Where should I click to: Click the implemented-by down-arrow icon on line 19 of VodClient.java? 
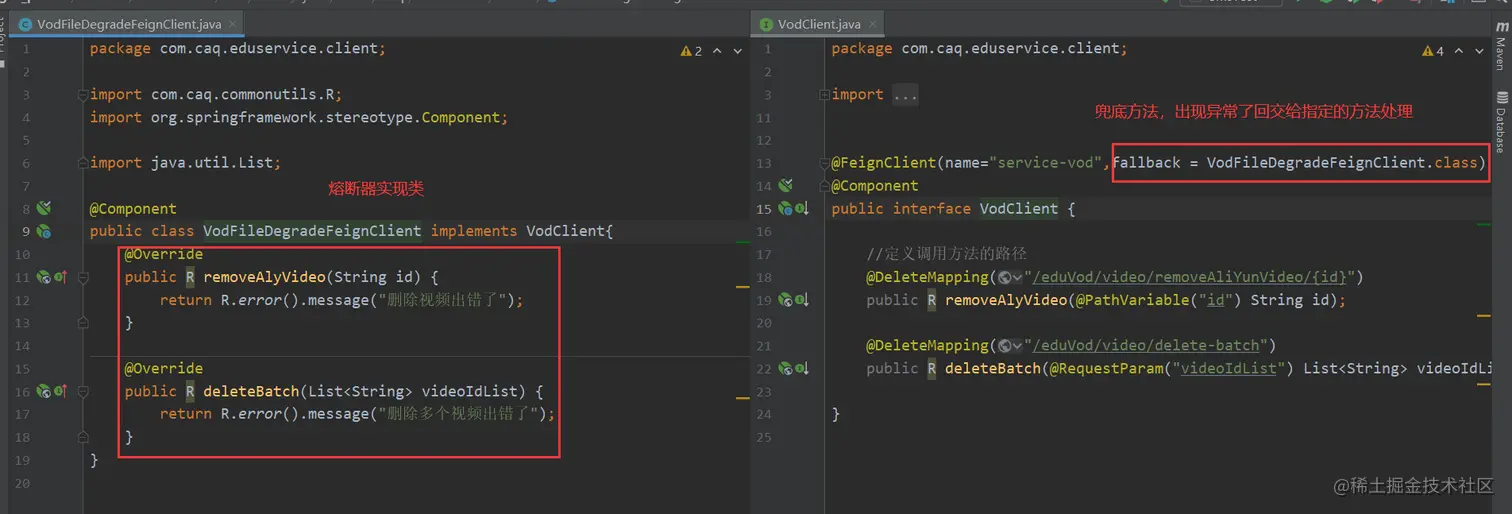(802, 299)
